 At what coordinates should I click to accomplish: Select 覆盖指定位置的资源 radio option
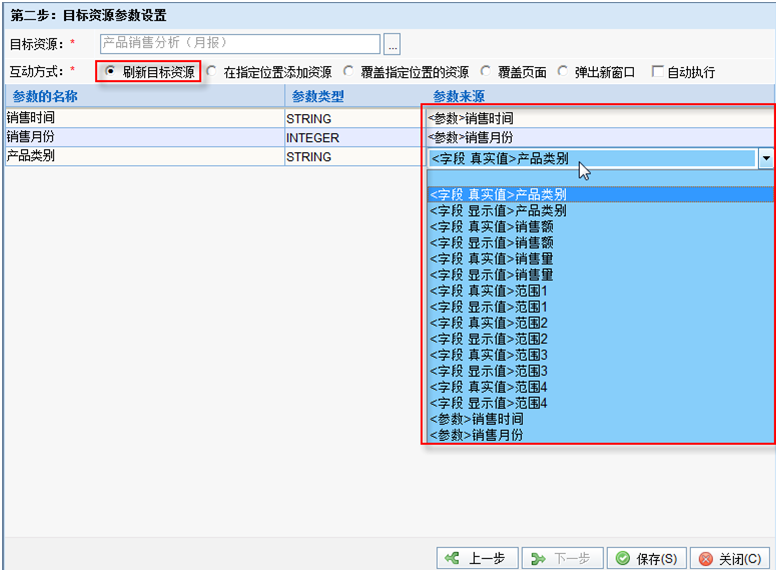tap(349, 71)
